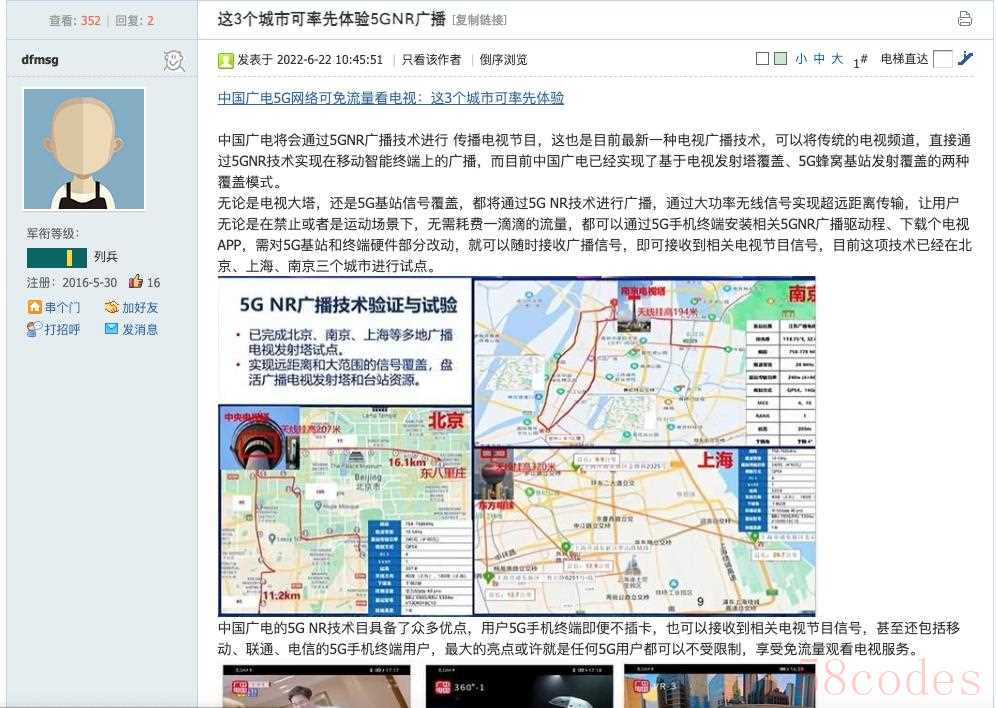
Task: Click the reply count 2
Action: pos(151,20)
